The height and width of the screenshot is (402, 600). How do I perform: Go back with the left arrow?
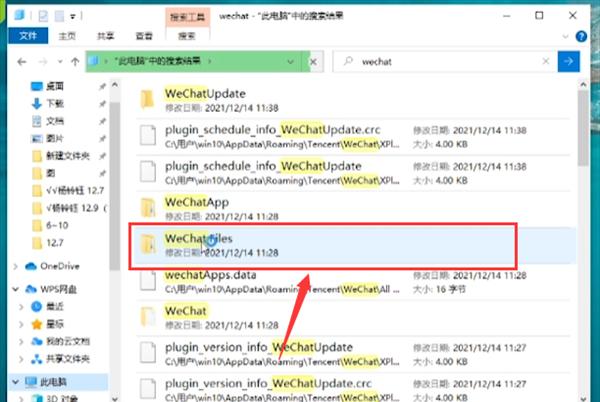[22, 62]
